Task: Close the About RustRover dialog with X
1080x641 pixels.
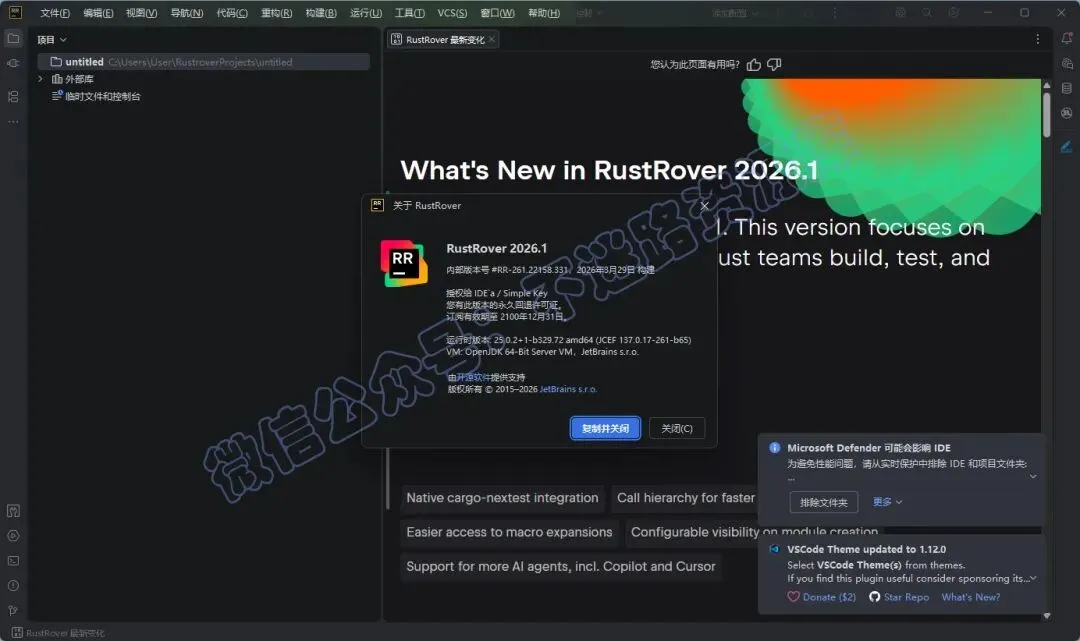Action: 704,205
